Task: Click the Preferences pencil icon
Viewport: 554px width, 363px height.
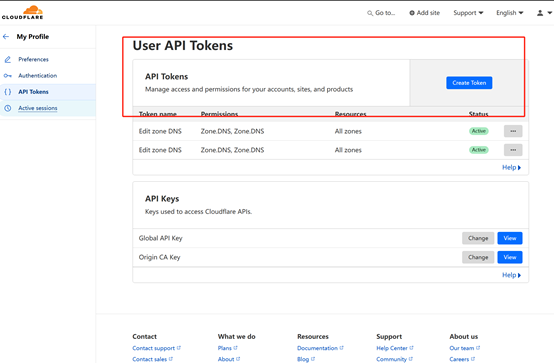Action: pos(7,59)
